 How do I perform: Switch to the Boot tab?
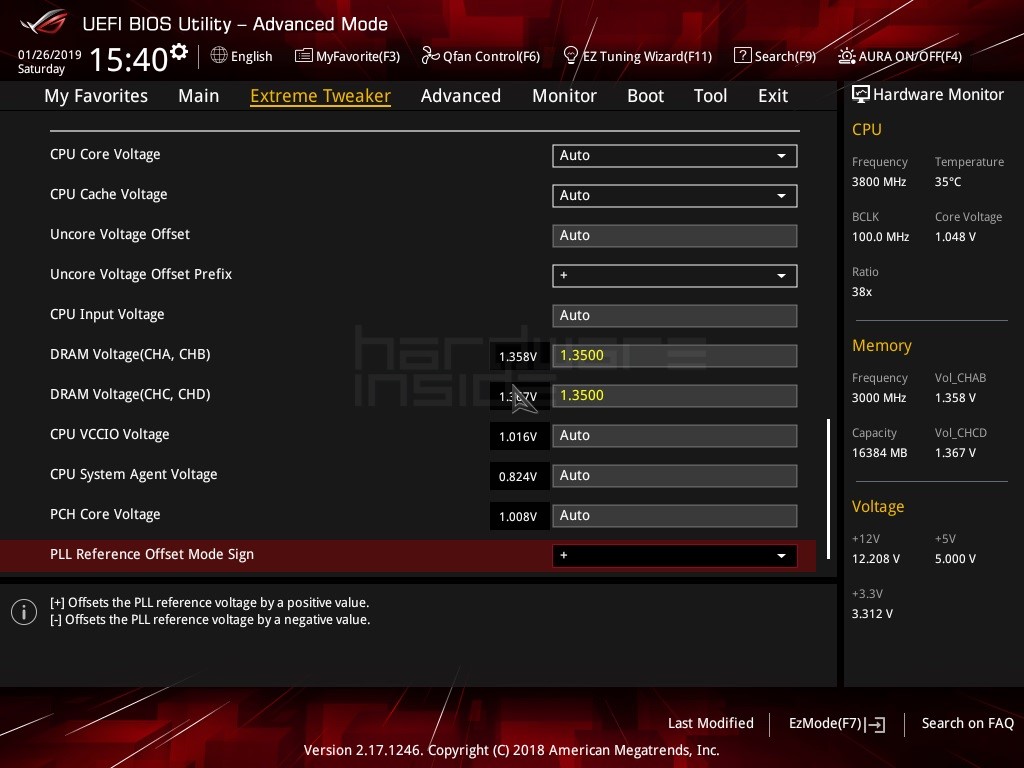645,96
